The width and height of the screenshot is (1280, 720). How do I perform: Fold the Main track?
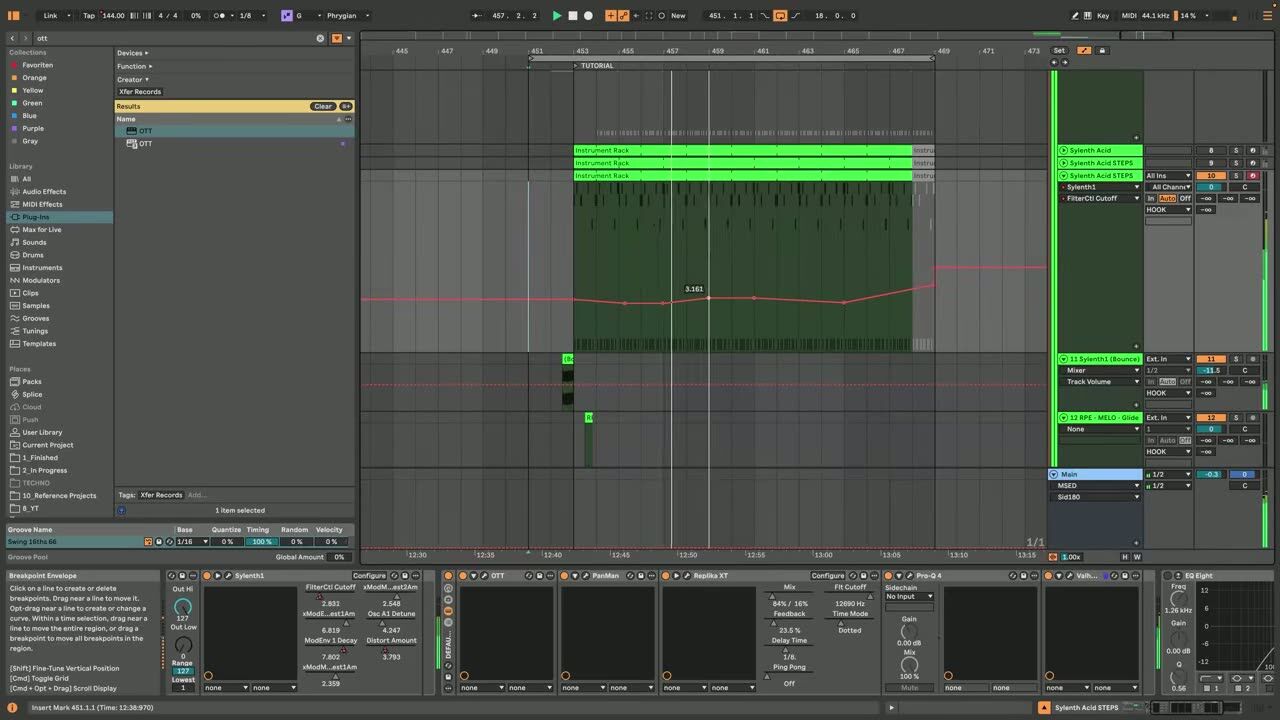(x=1054, y=474)
